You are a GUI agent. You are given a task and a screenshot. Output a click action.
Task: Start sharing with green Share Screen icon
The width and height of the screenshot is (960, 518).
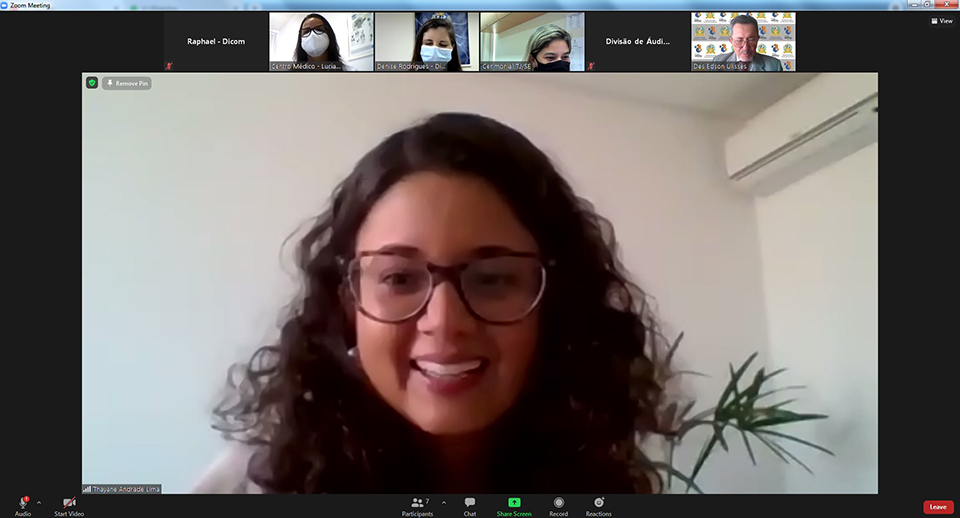coord(514,504)
